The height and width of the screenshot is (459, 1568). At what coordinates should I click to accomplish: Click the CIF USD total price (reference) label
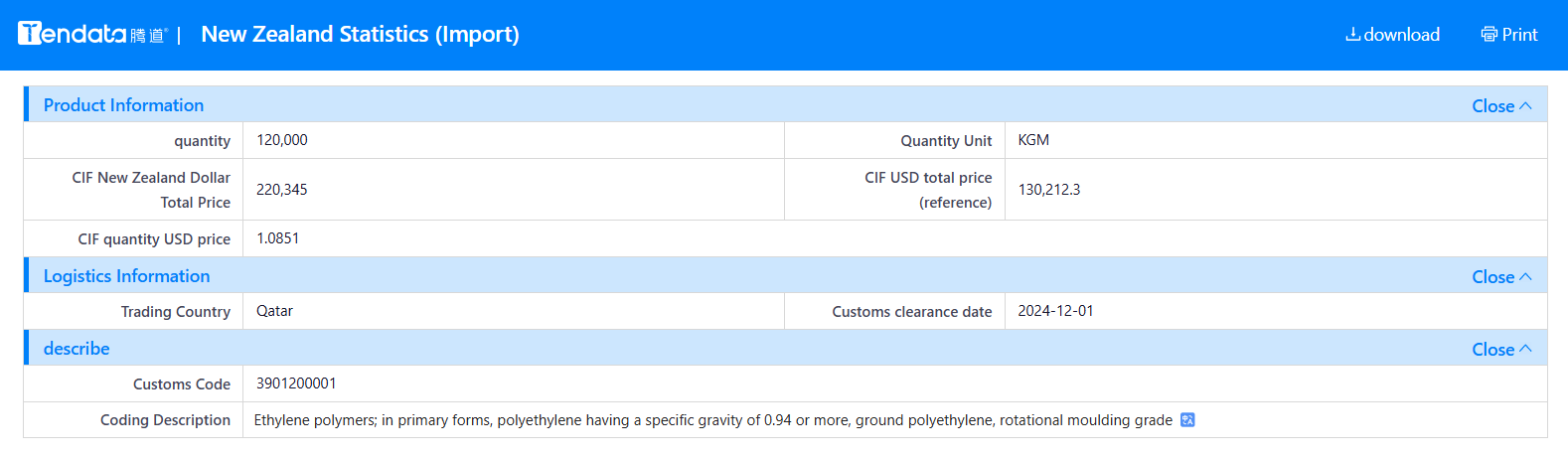pos(928,190)
